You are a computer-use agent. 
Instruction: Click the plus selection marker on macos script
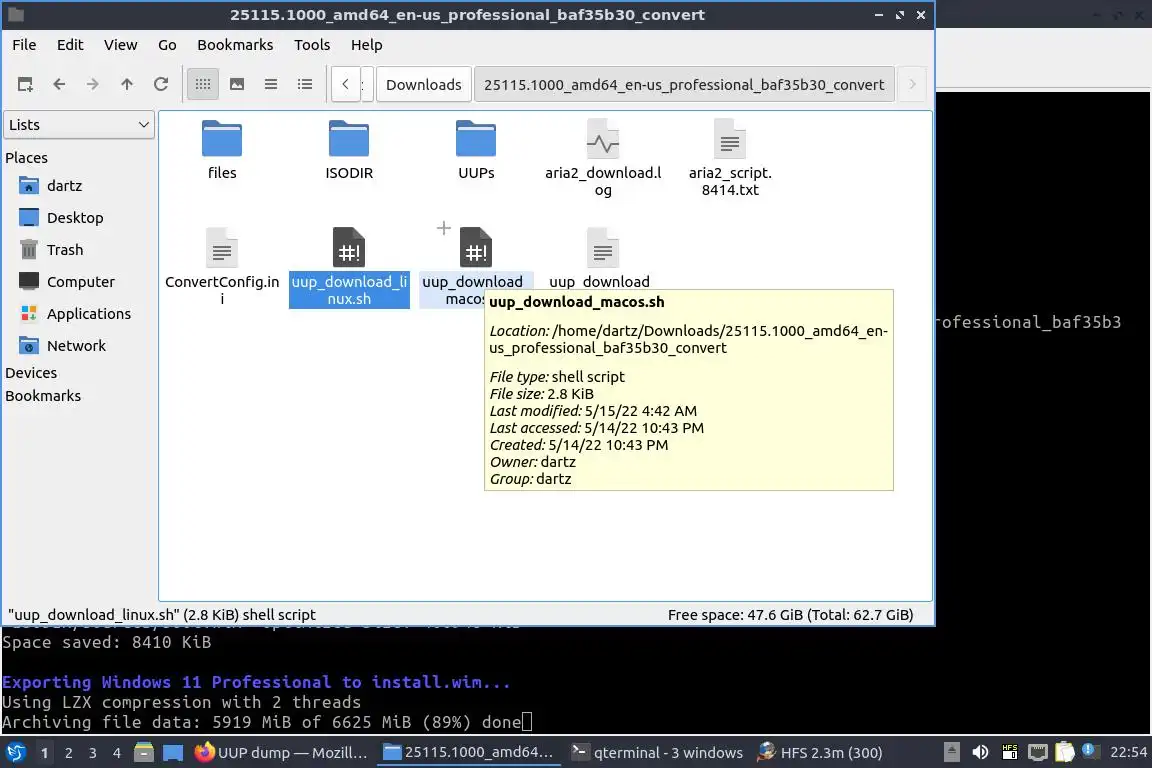(x=444, y=228)
